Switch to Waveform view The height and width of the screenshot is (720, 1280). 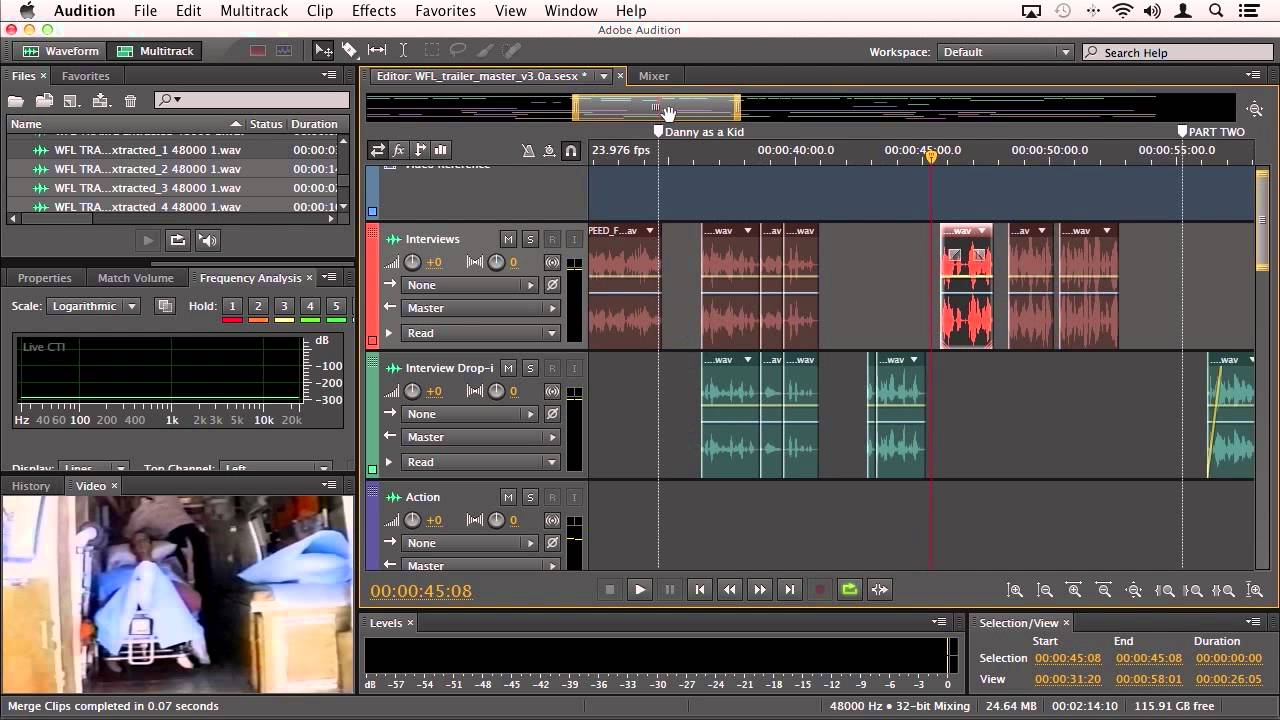(x=62, y=50)
